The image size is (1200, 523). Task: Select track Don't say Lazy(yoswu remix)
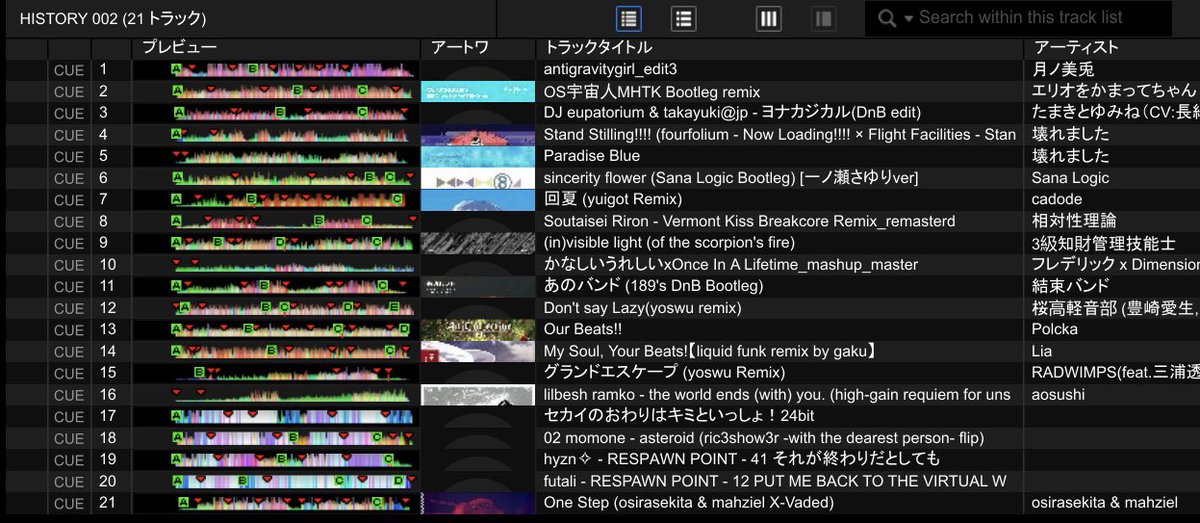tap(643, 308)
